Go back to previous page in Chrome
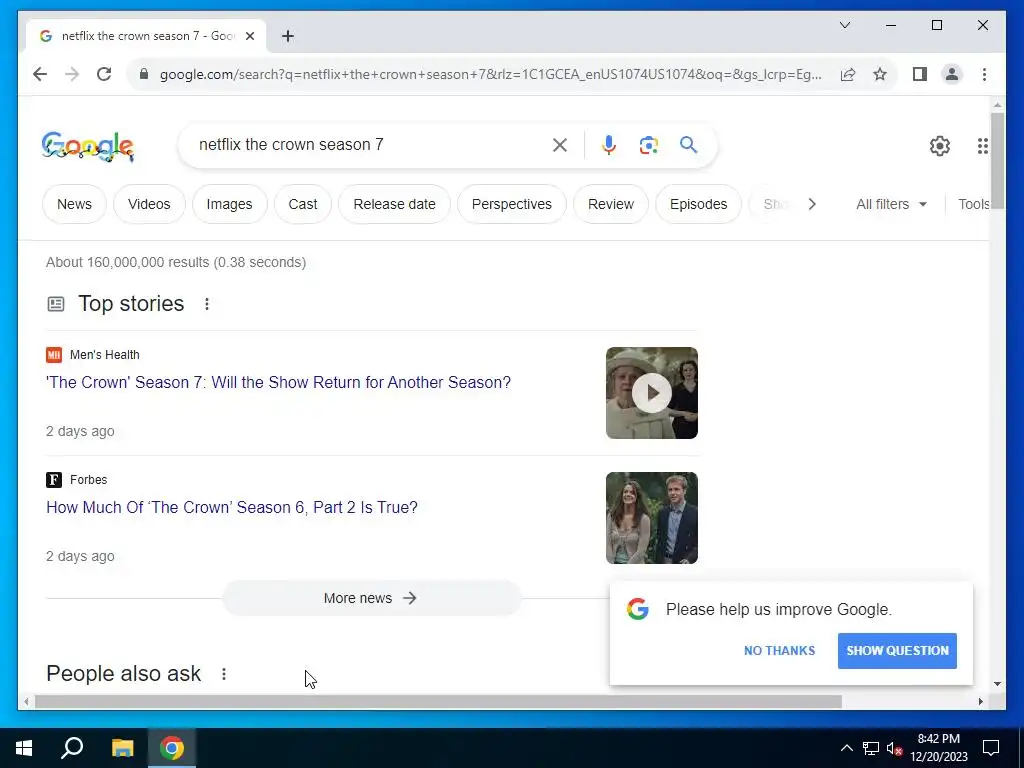 40,74
